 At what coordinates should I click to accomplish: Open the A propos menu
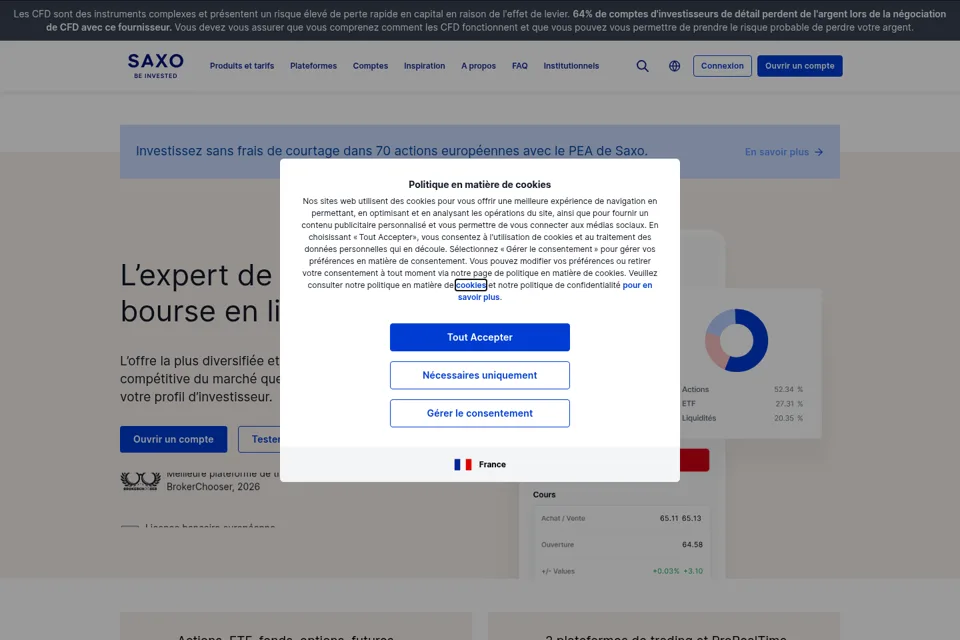[478, 66]
